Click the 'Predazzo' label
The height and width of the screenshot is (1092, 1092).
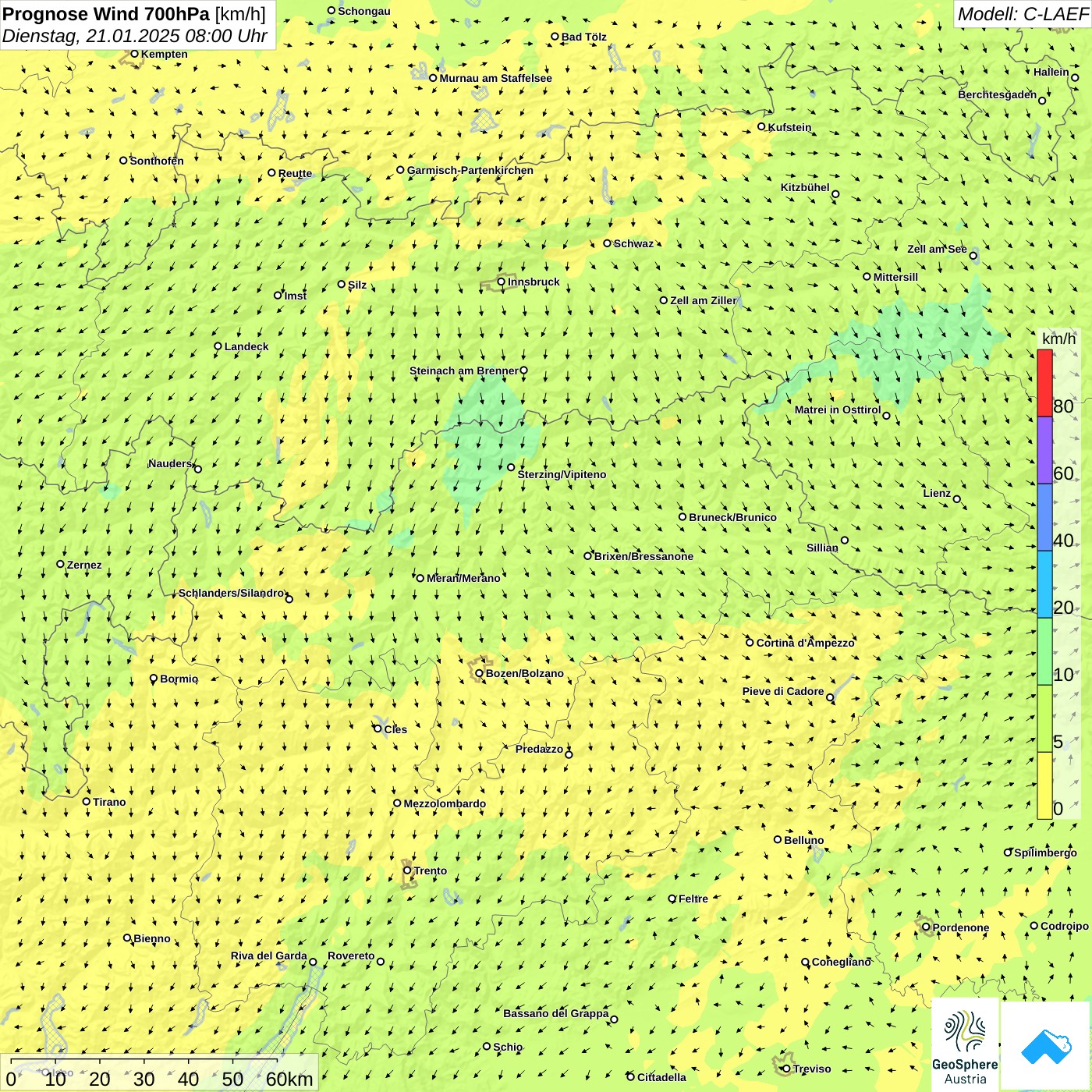tap(539, 749)
